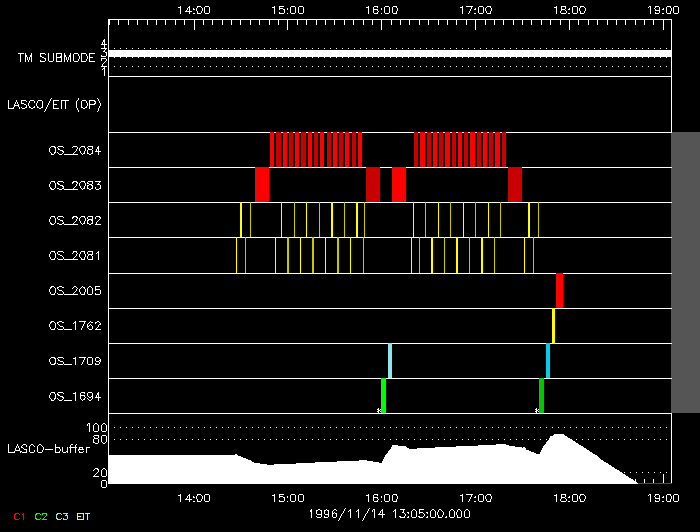Select the left green bar in OS_1694 row
700x532 pixels.
(383, 395)
